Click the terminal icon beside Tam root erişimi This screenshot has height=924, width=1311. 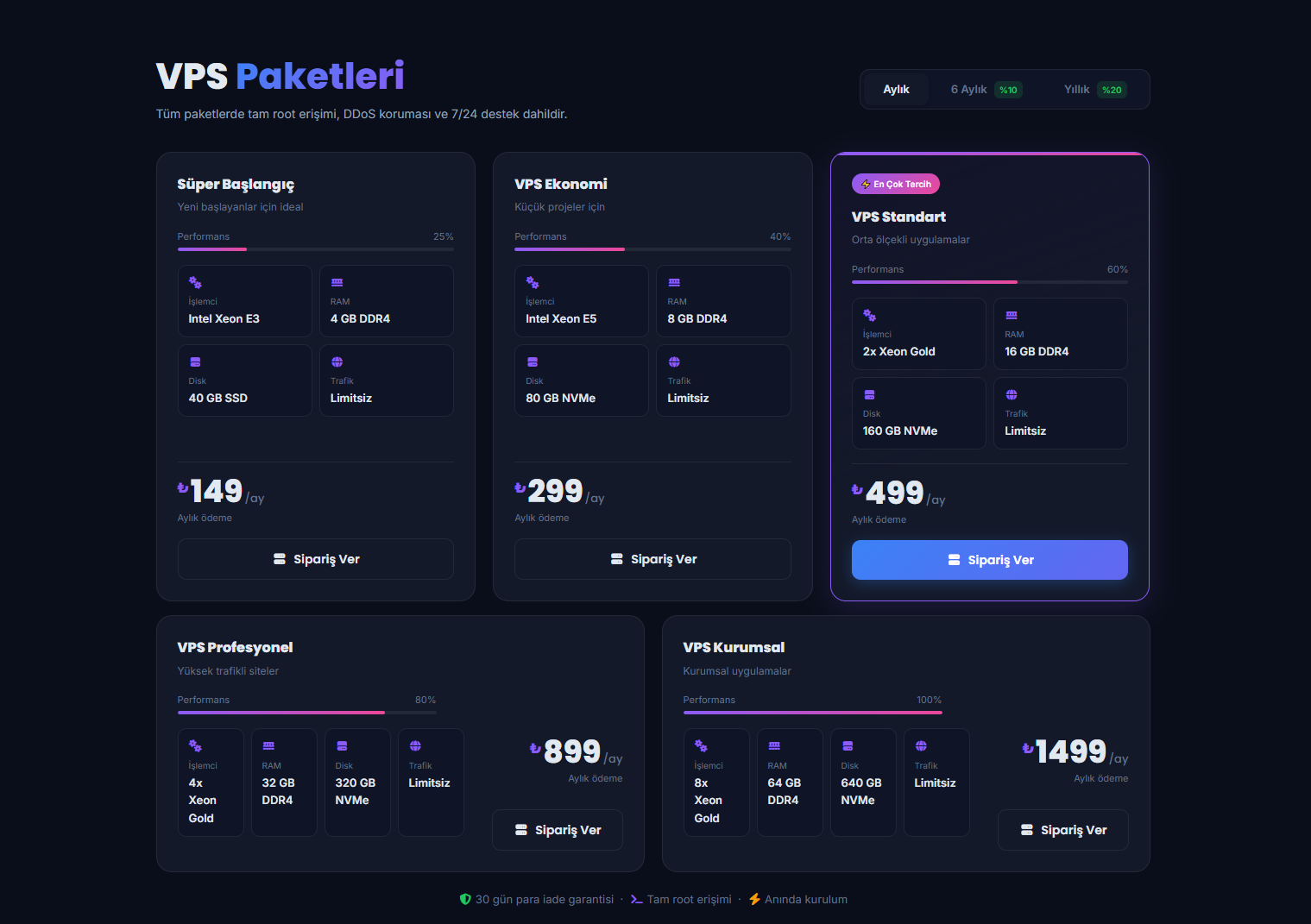[x=636, y=899]
